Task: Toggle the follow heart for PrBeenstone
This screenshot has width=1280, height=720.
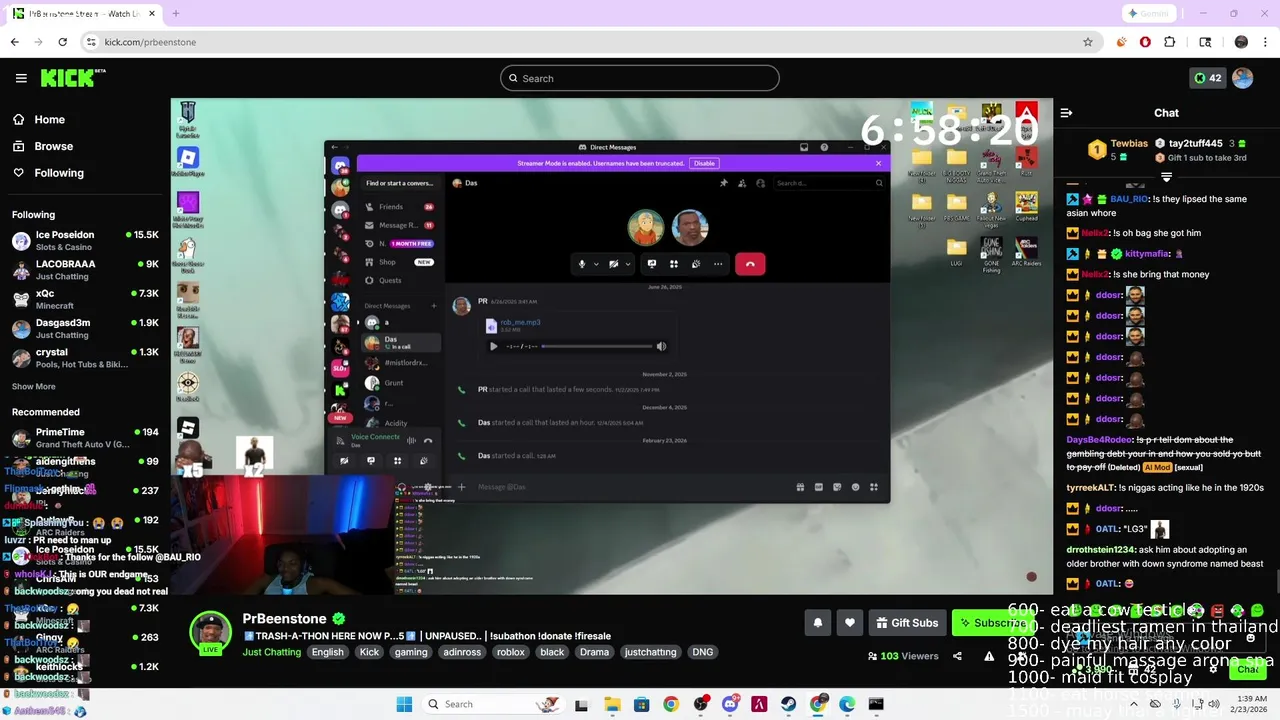Action: point(849,623)
